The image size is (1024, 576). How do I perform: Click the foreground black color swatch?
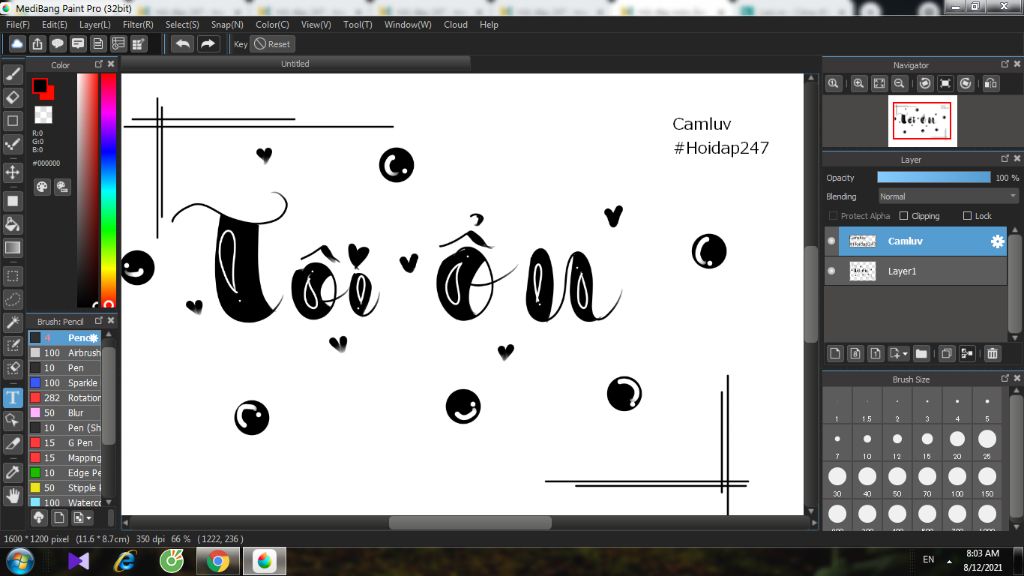click(x=40, y=86)
